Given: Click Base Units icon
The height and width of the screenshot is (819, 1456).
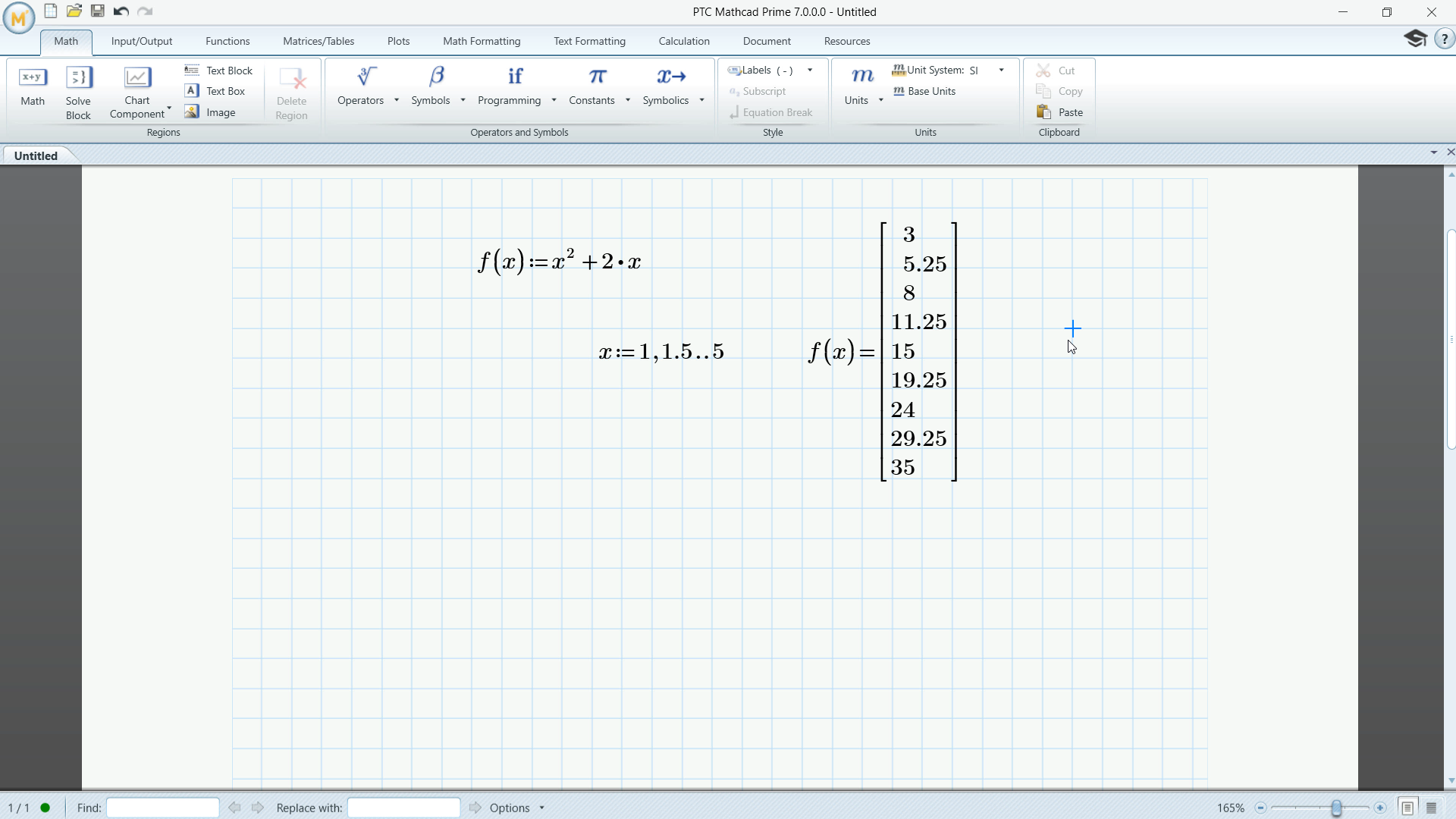Looking at the screenshot, I should [x=899, y=91].
